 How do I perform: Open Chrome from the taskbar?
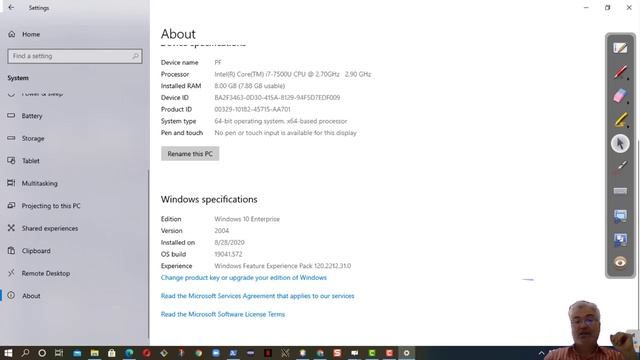coord(198,353)
